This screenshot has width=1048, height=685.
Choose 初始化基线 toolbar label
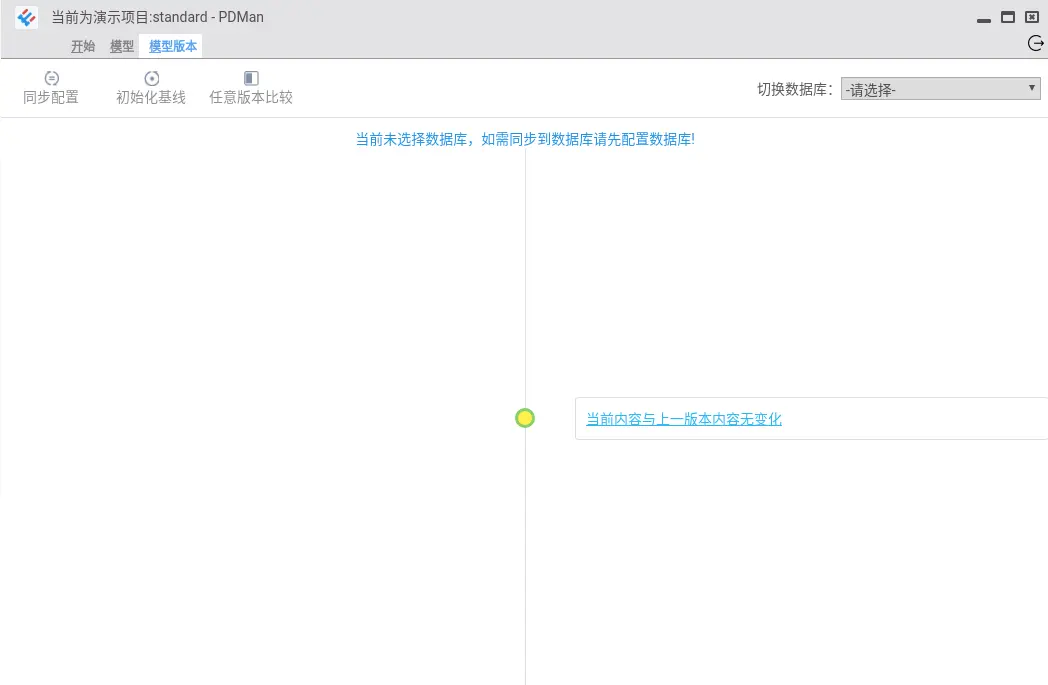click(x=151, y=98)
